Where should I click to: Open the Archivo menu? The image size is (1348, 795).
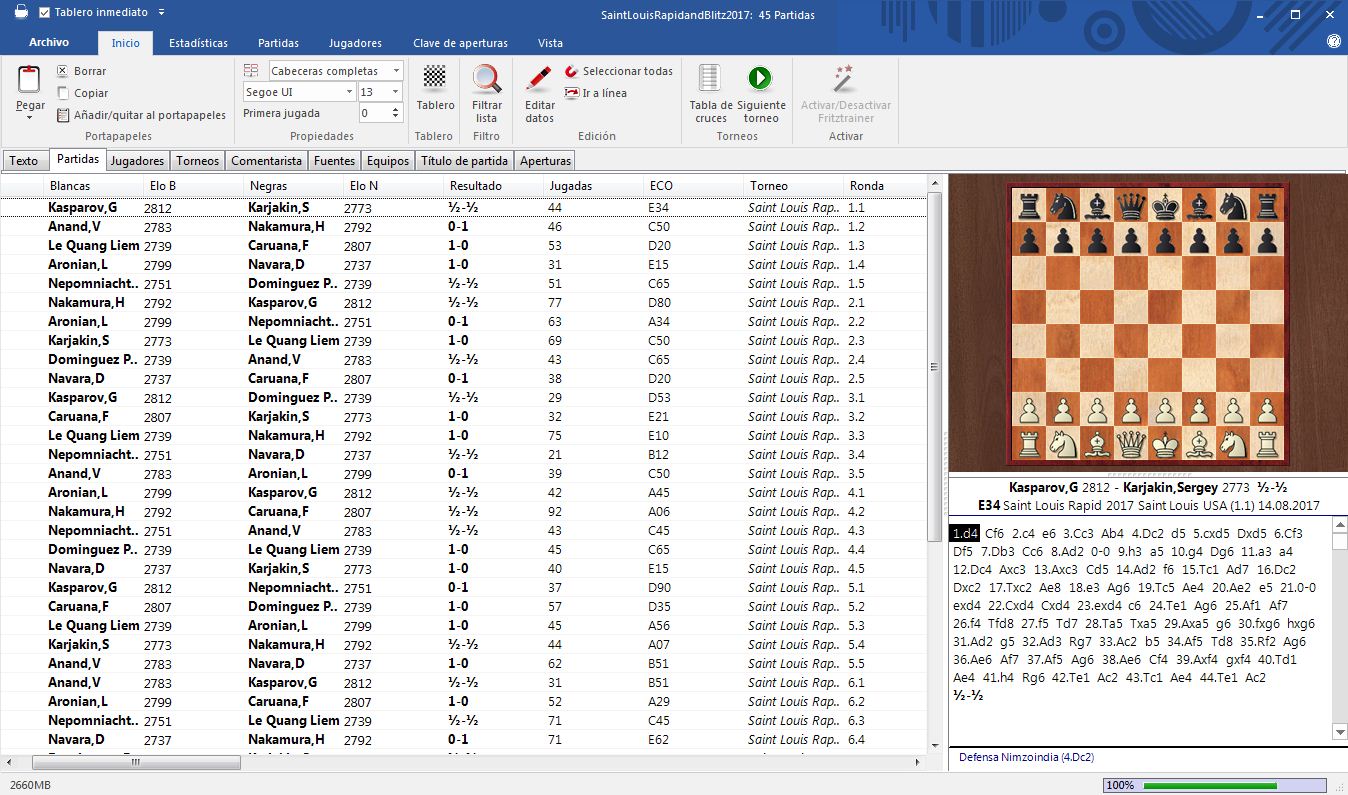48,43
